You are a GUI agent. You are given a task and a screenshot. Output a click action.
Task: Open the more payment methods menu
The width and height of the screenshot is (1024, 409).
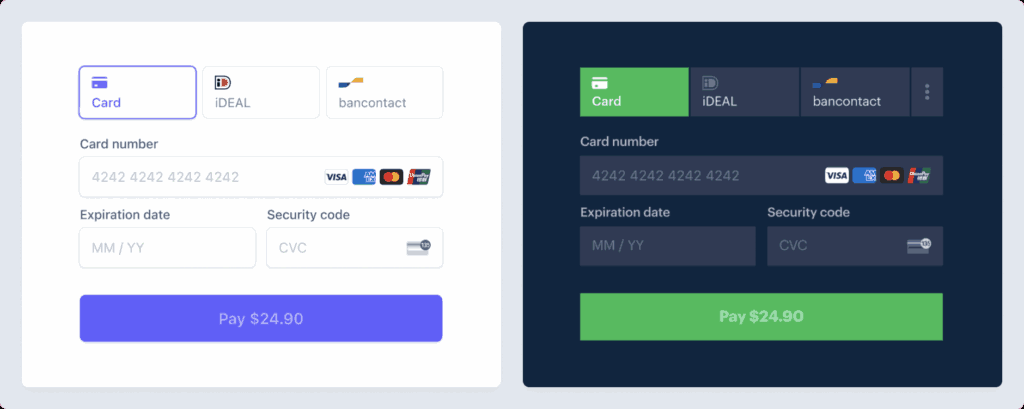[927, 92]
